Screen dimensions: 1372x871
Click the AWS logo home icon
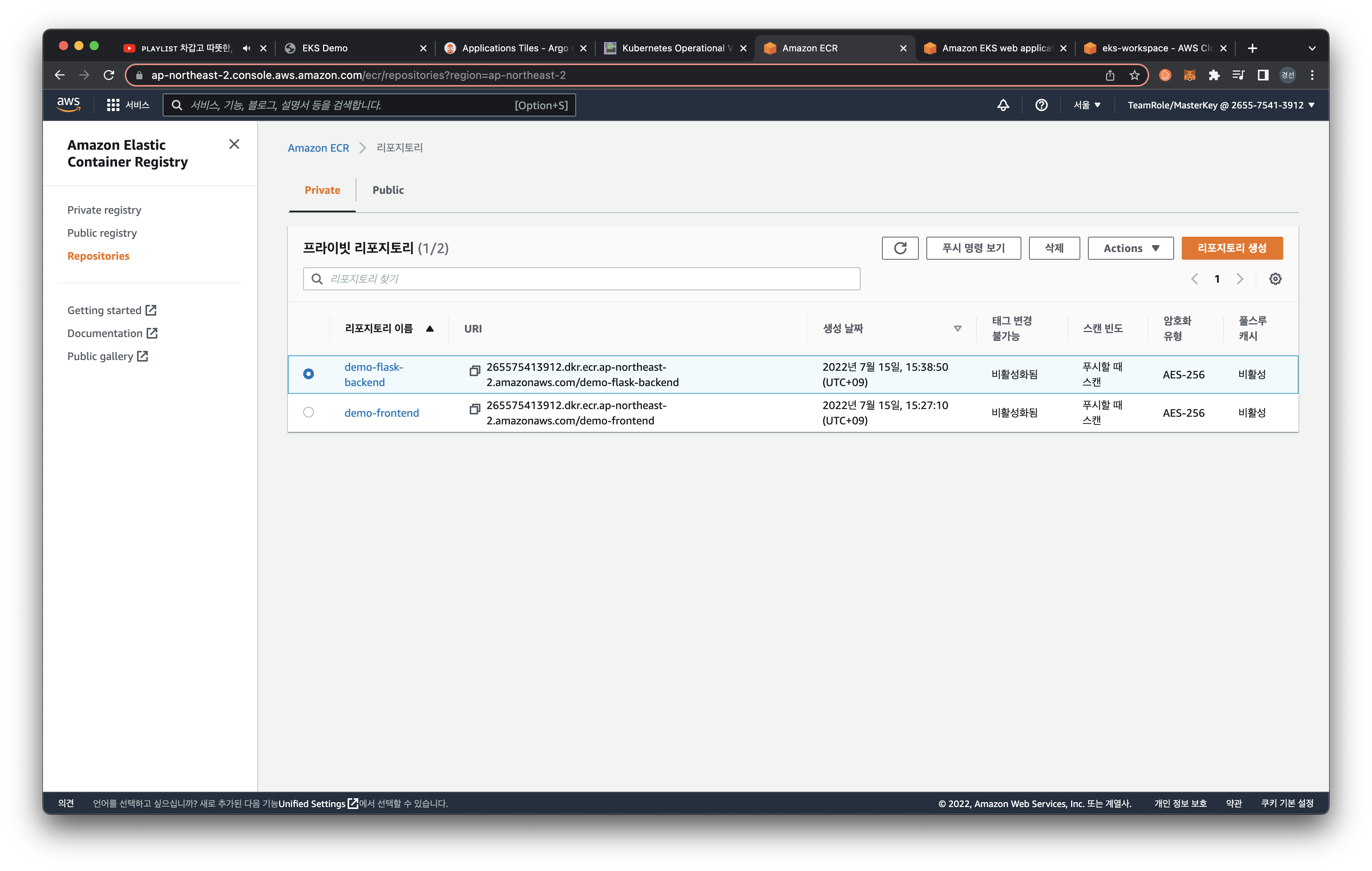pos(69,105)
